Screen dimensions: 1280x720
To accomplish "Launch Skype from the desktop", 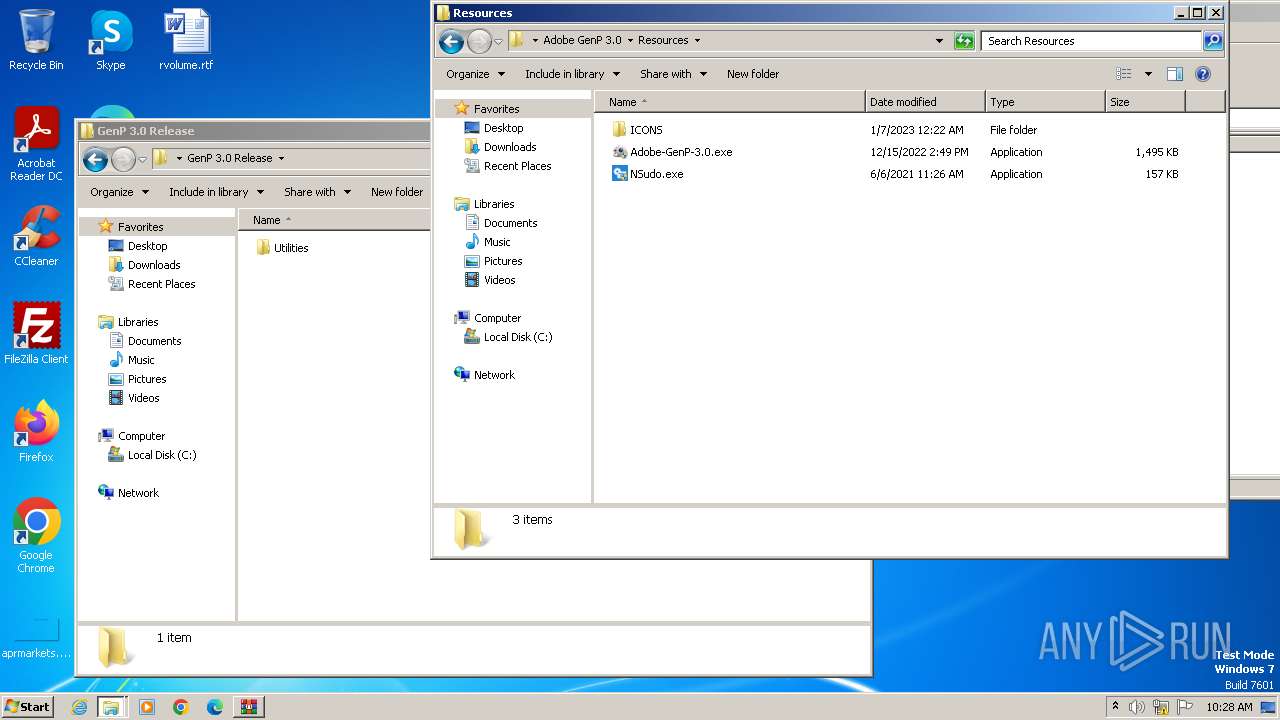I will coord(110,40).
